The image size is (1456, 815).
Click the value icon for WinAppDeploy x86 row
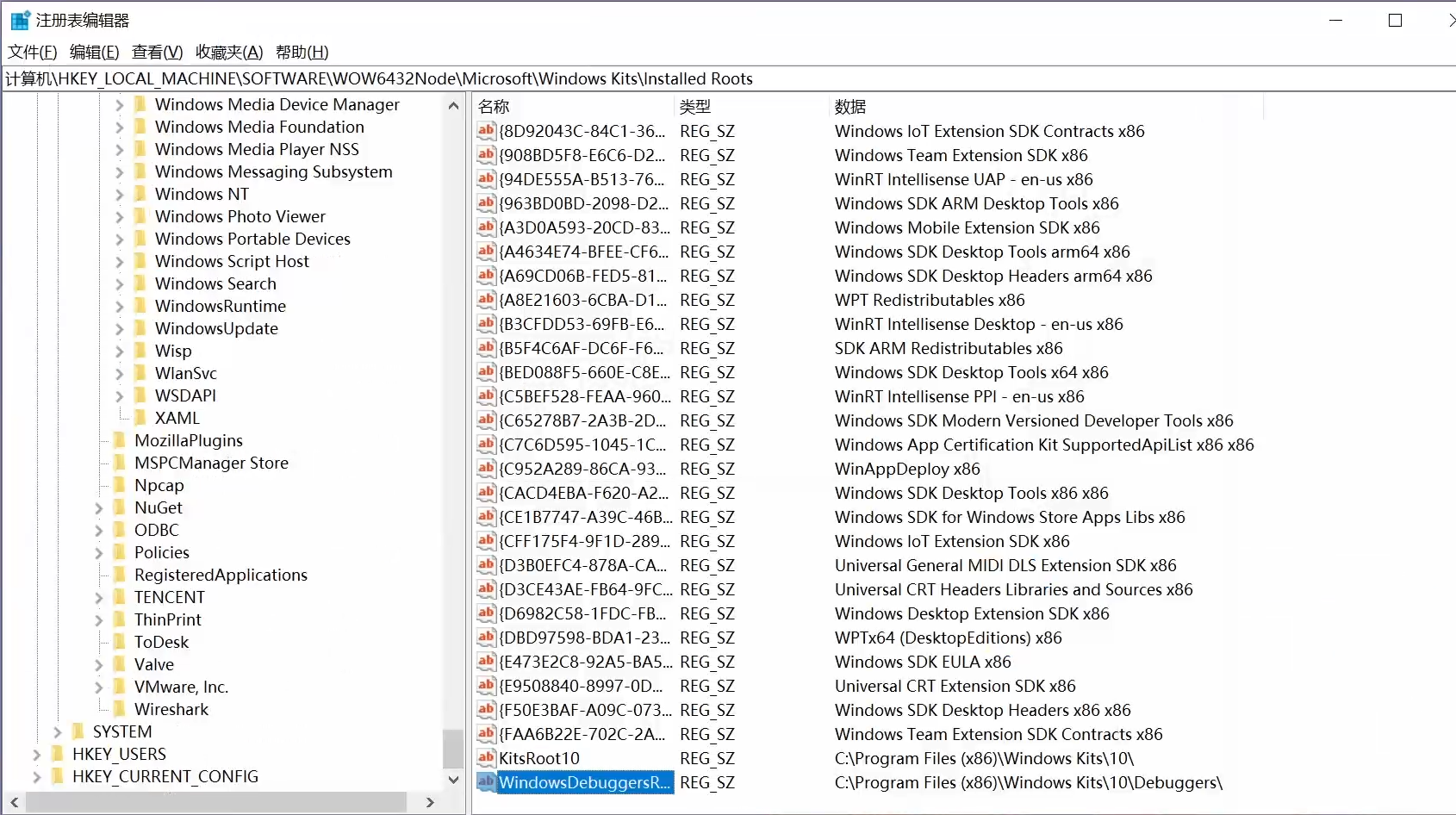click(x=487, y=469)
